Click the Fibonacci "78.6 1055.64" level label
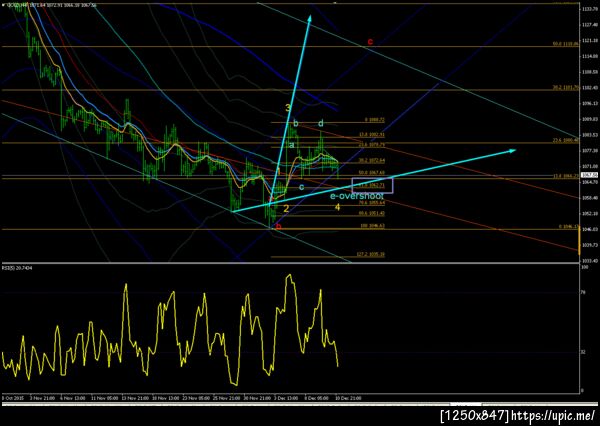 click(x=372, y=202)
